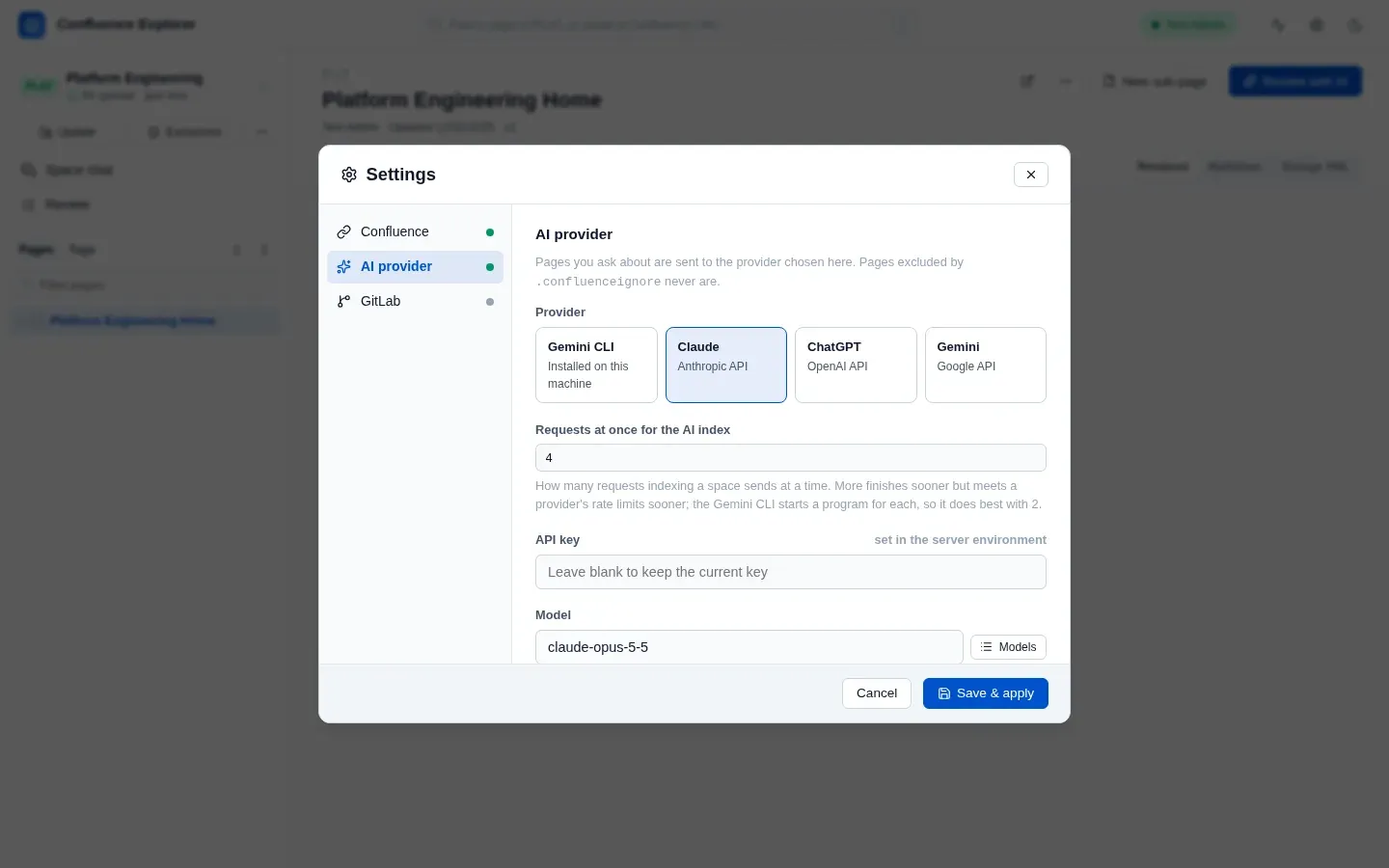Open the Models list button
This screenshot has height=868, width=1389.
tap(1008, 647)
